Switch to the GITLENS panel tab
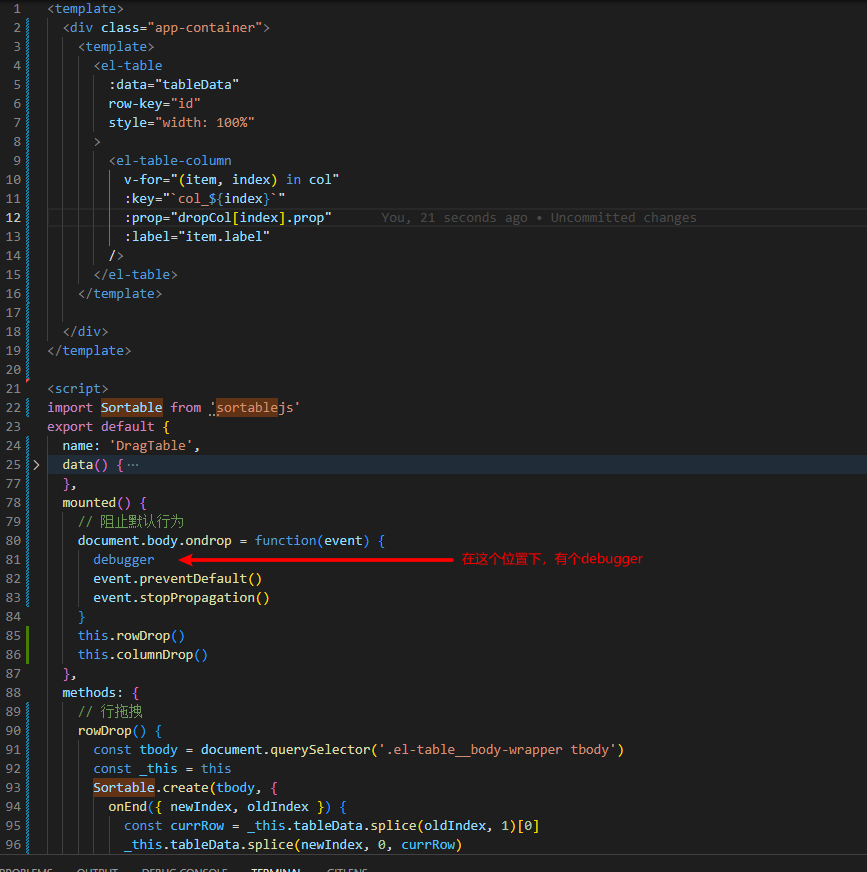867x872 pixels. tap(347, 869)
